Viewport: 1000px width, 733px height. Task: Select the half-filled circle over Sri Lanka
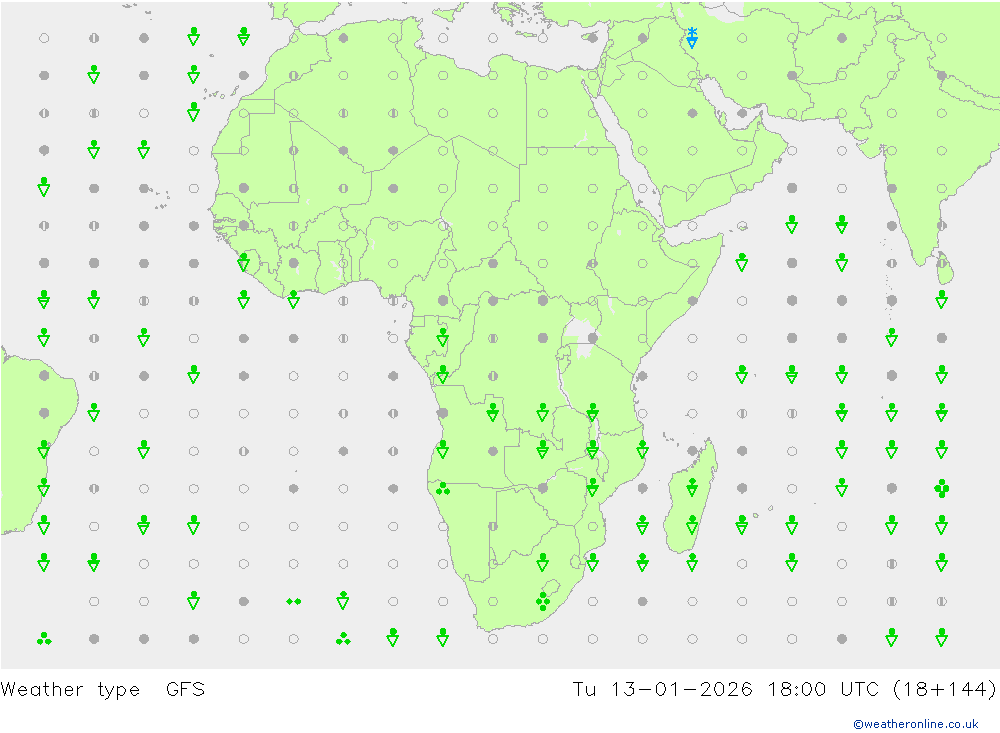coord(941,263)
